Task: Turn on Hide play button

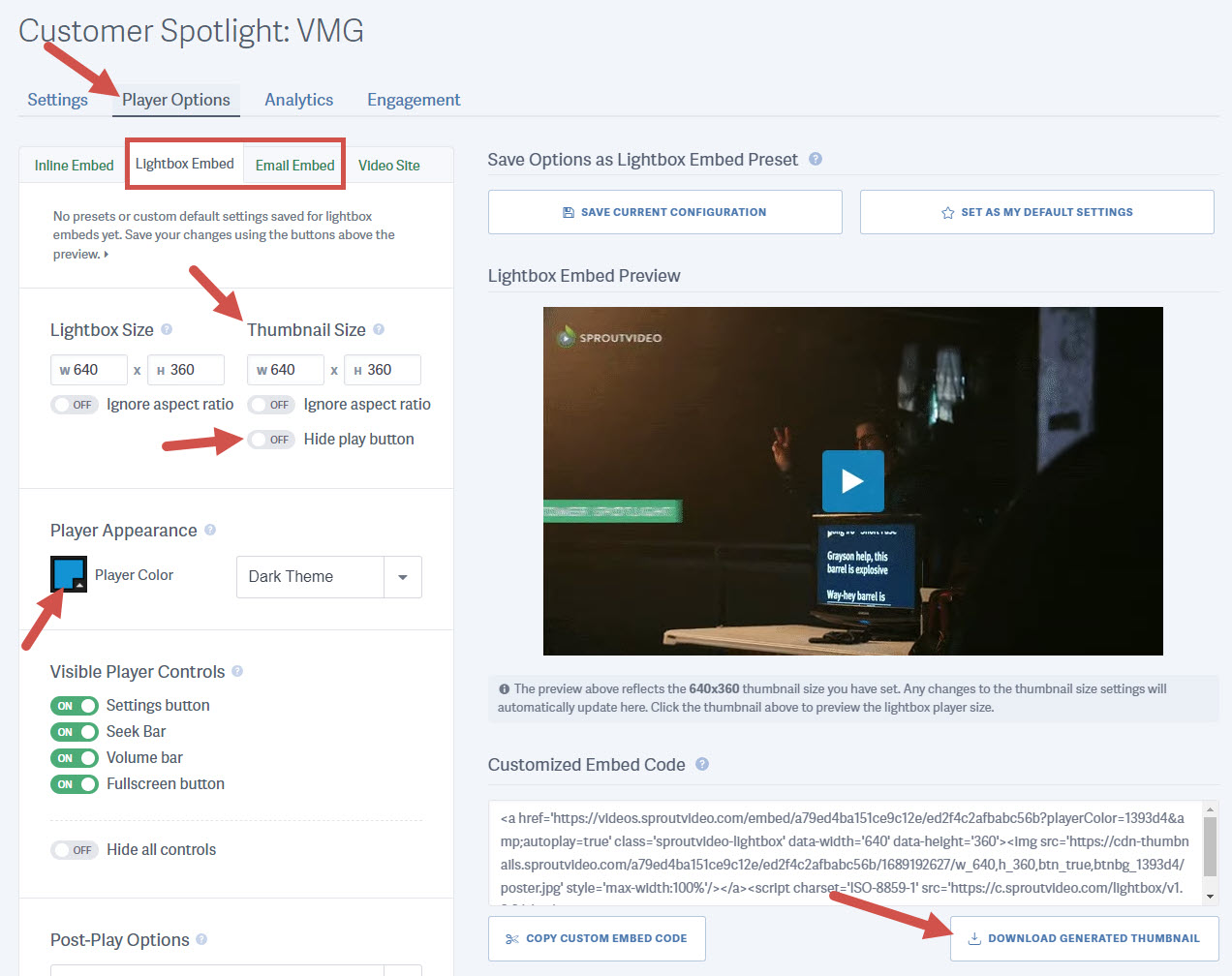Action: pyautogui.click(x=271, y=439)
